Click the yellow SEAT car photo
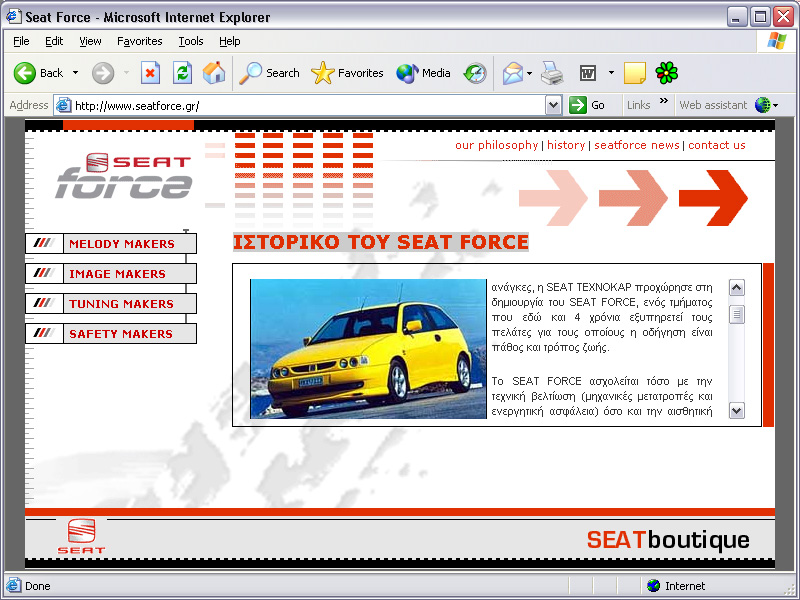The width and height of the screenshot is (800, 600). click(368, 349)
